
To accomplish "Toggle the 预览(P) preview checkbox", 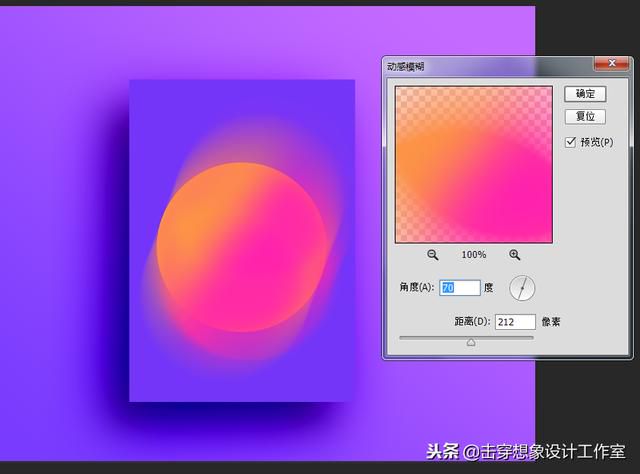I will pos(571,142).
